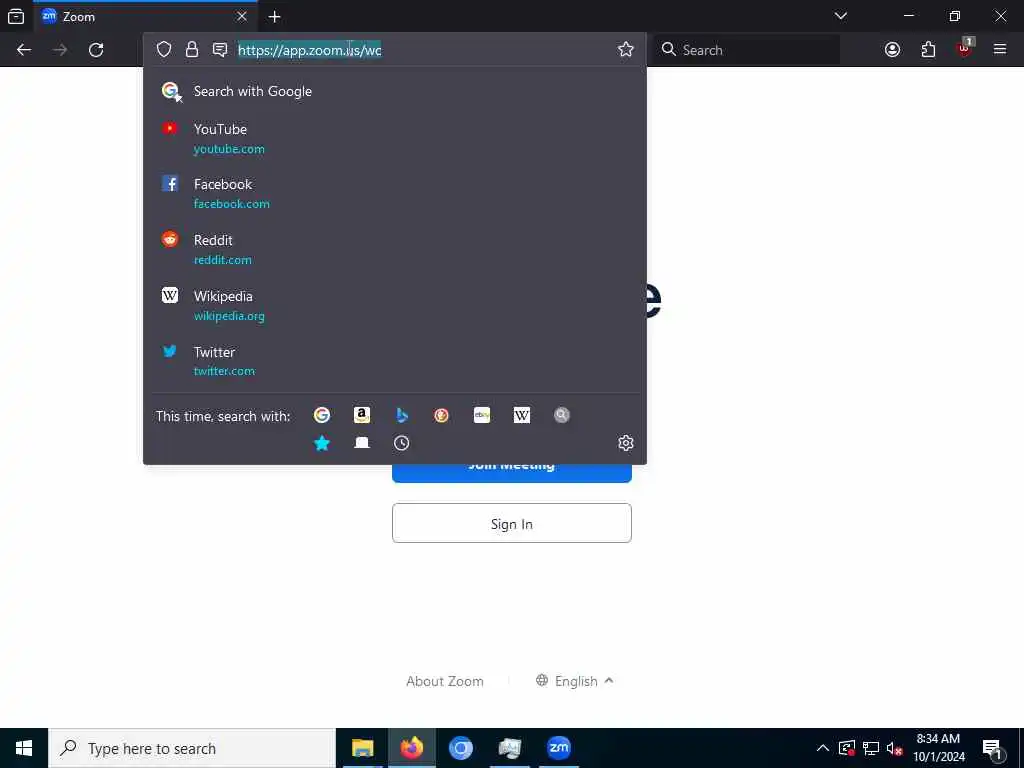This screenshot has height=768, width=1024.
Task: Select the Wikipedia suggestion row
Action: pos(395,306)
